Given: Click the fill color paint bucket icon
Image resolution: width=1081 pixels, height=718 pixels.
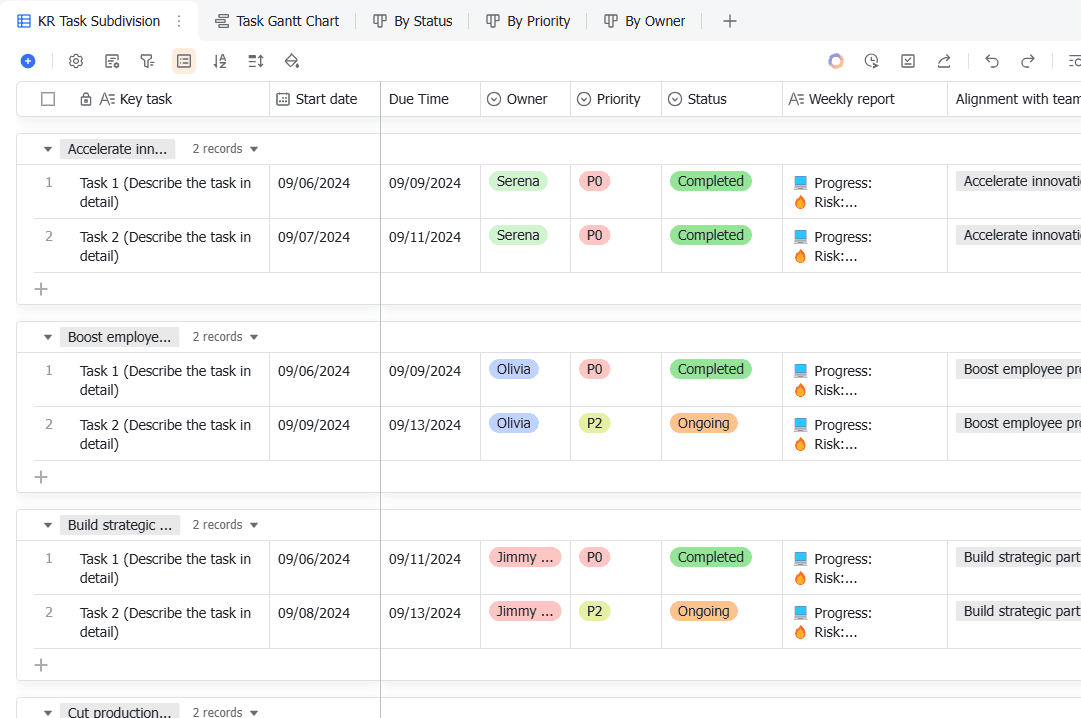Looking at the screenshot, I should pyautogui.click(x=292, y=61).
